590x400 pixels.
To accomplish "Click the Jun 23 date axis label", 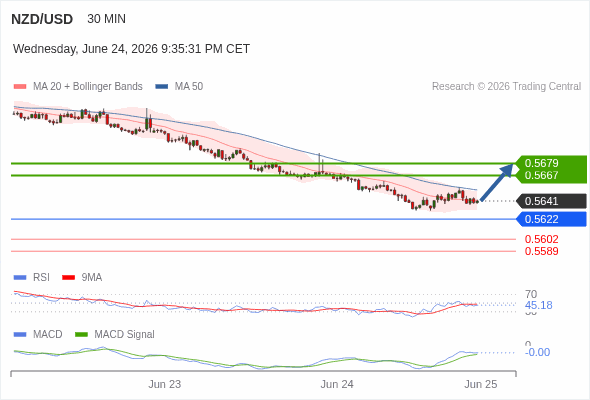I will tap(164, 385).
